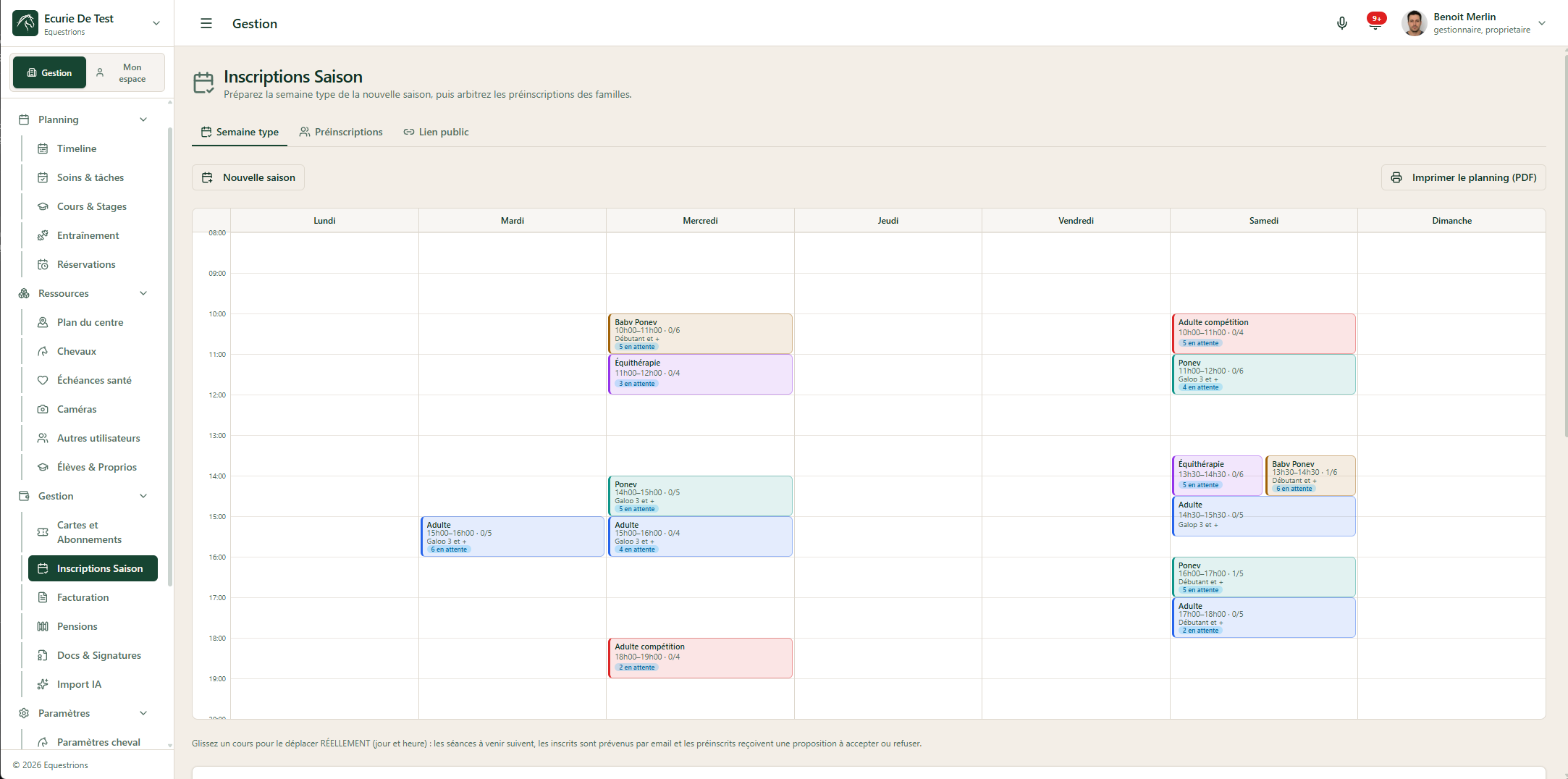
Task: Switch to the Préinscriptions tab
Action: [341, 132]
